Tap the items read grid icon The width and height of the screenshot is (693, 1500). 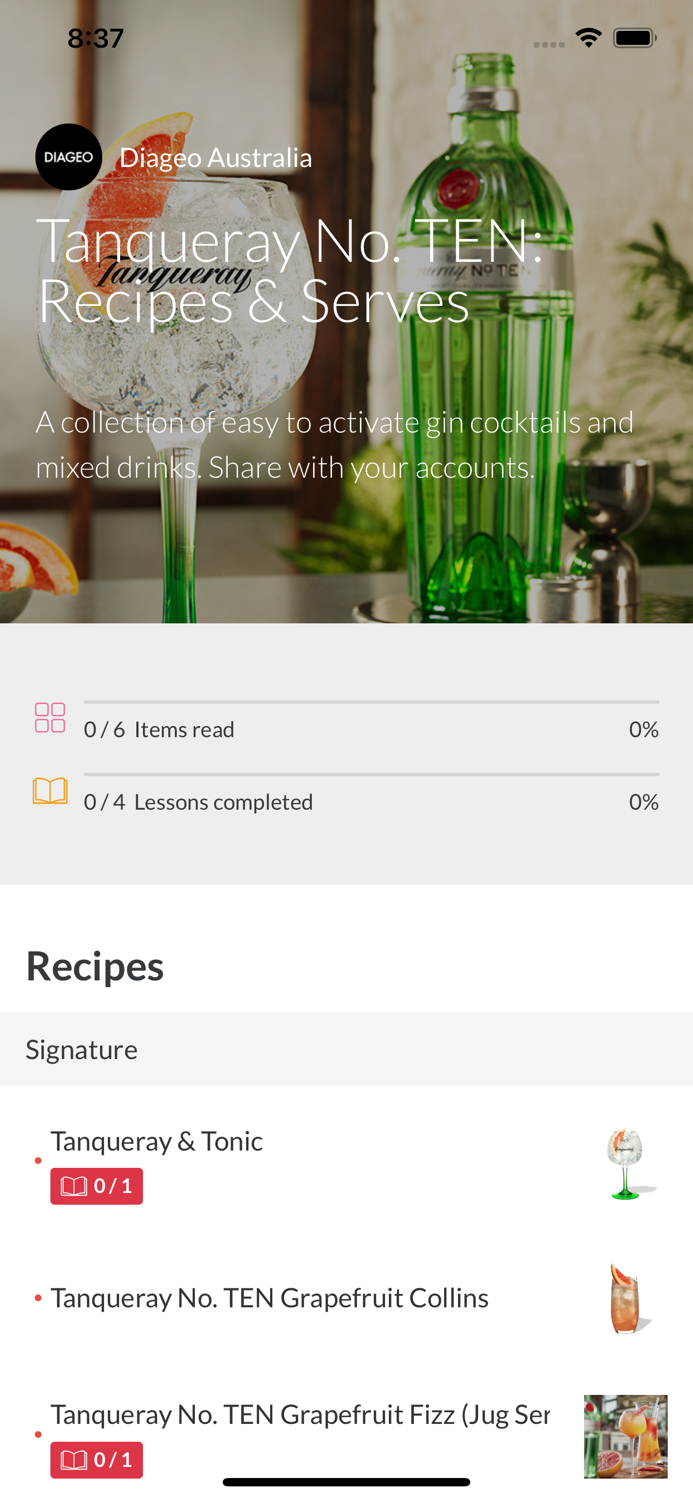[50, 717]
